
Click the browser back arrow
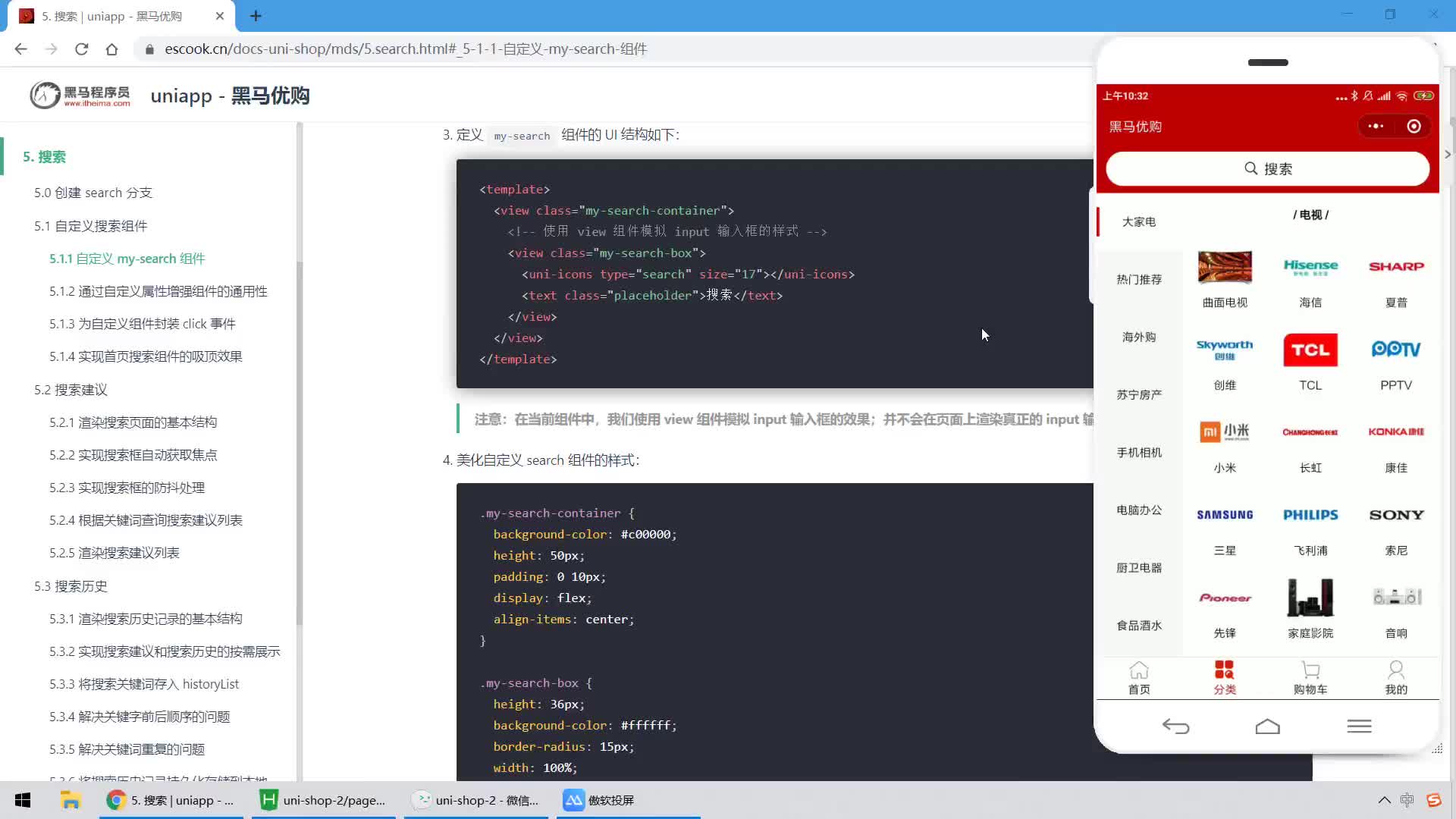click(20, 49)
